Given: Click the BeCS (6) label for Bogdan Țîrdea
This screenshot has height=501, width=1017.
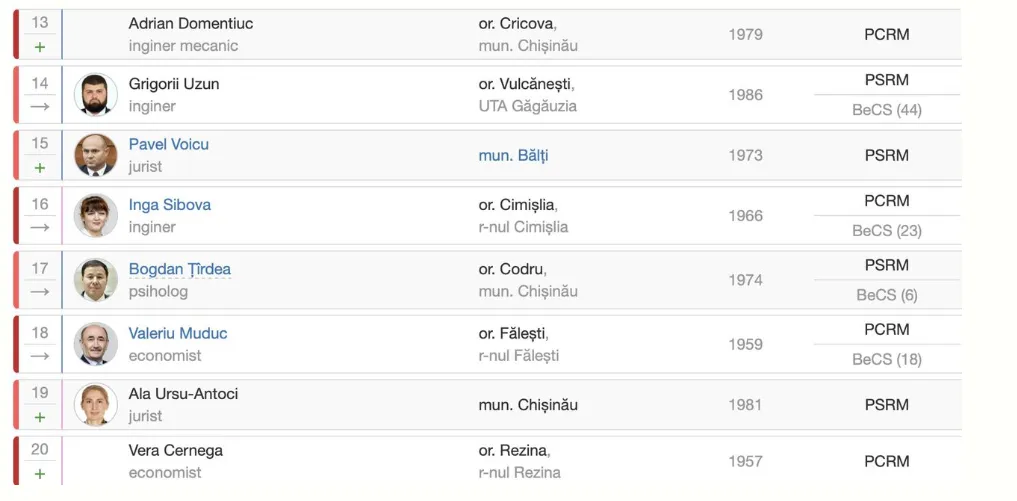Looking at the screenshot, I should click(x=887, y=295).
